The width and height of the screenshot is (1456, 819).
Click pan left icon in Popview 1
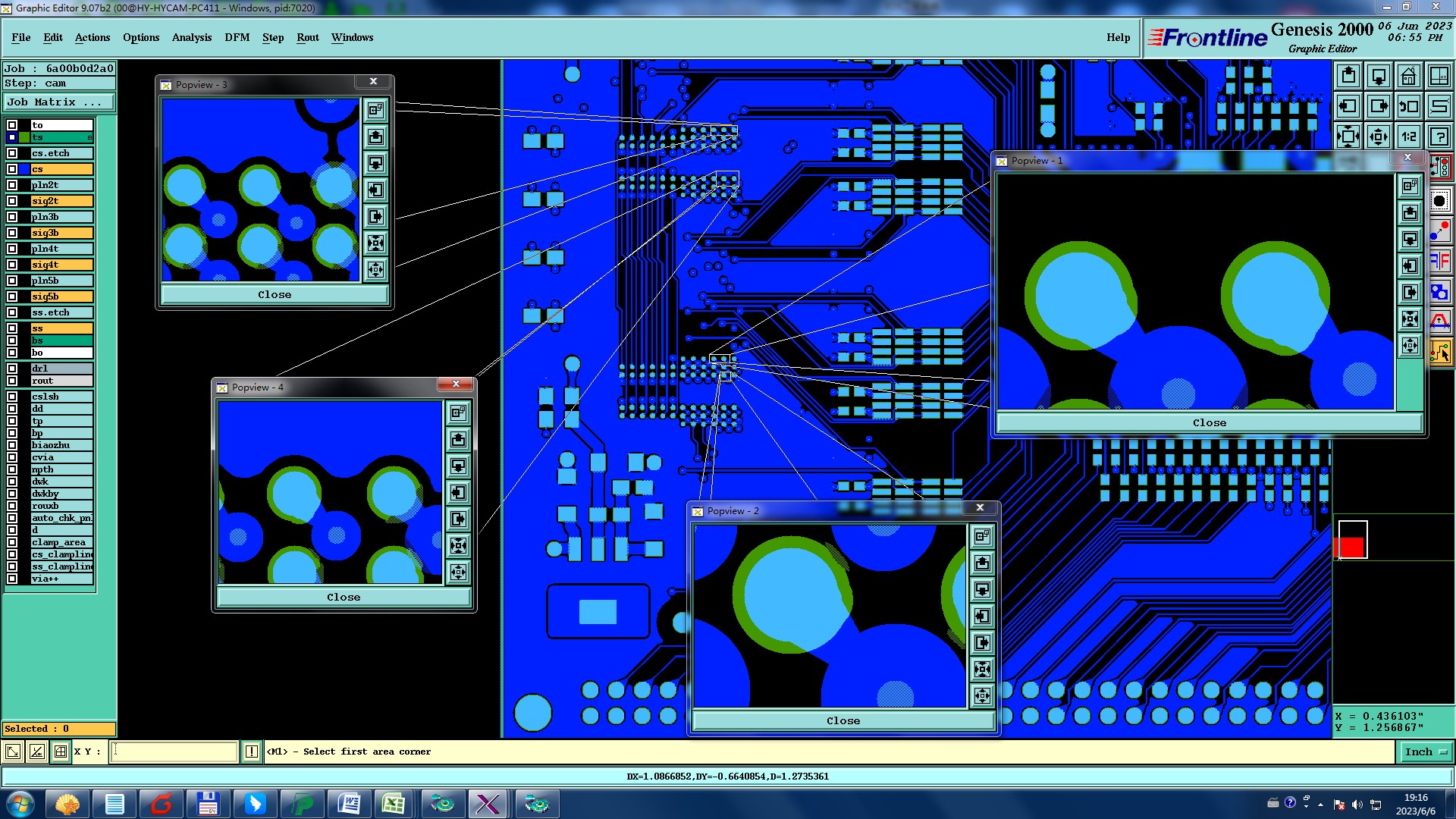click(x=1410, y=266)
